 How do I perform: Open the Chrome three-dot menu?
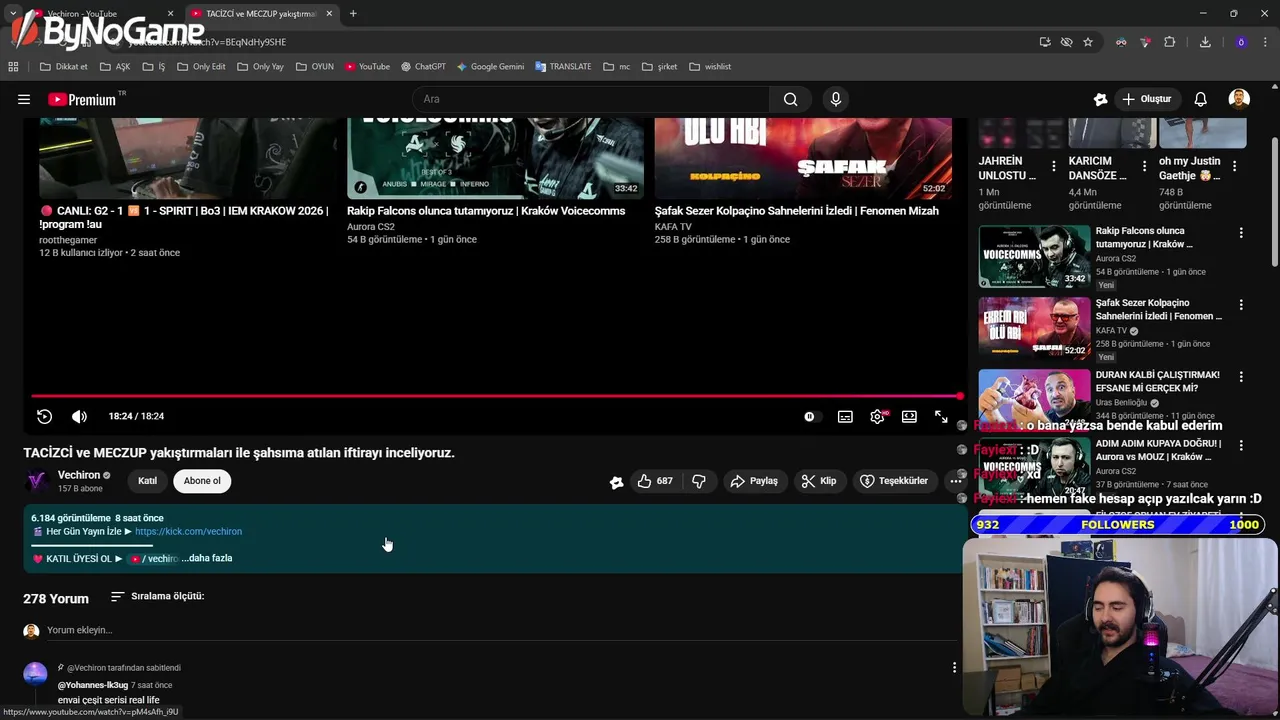click(x=1266, y=42)
